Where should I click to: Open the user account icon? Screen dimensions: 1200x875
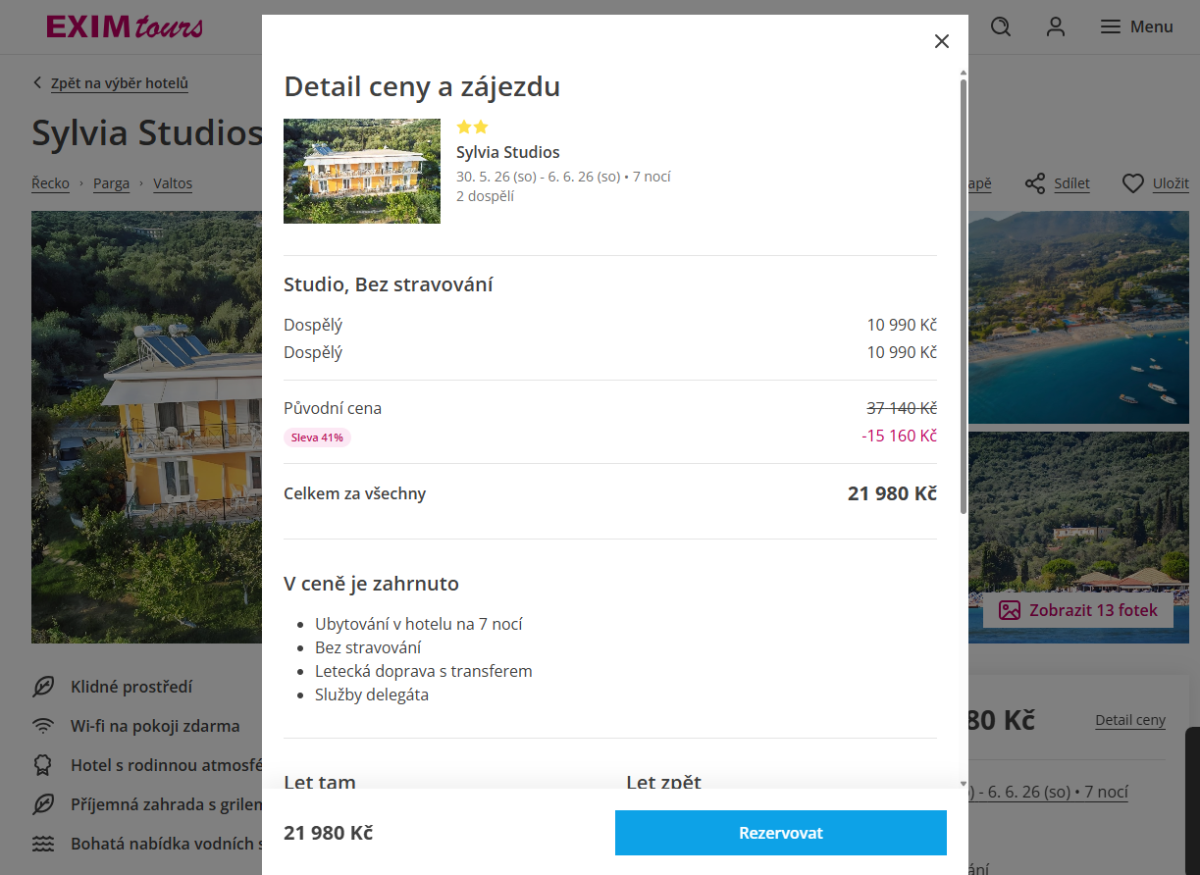[x=1055, y=27]
